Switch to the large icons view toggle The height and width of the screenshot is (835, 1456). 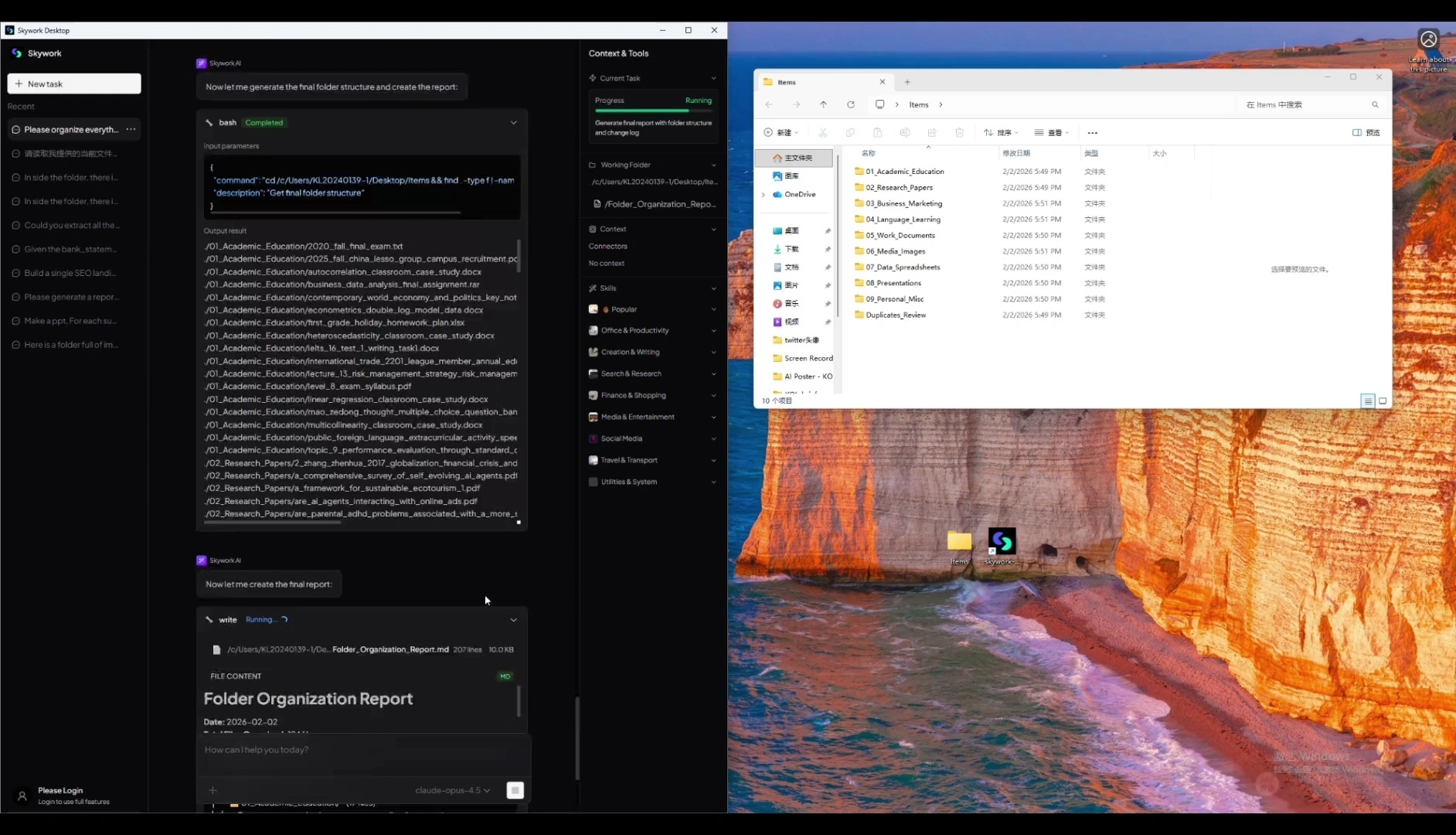[x=1383, y=400]
